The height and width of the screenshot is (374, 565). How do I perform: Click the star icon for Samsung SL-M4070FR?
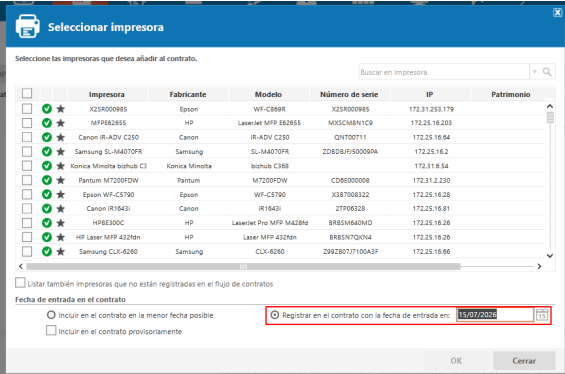(x=61, y=151)
